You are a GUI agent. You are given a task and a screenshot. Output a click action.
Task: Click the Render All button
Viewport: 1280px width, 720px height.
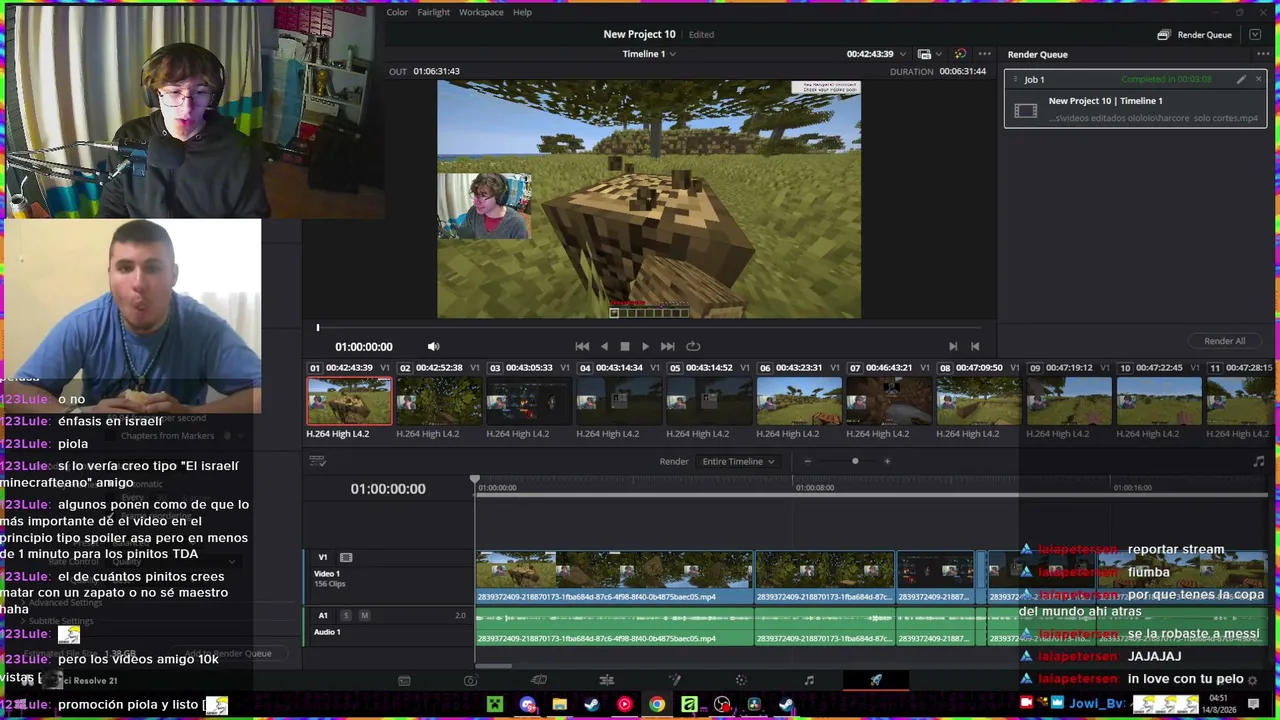click(1224, 341)
